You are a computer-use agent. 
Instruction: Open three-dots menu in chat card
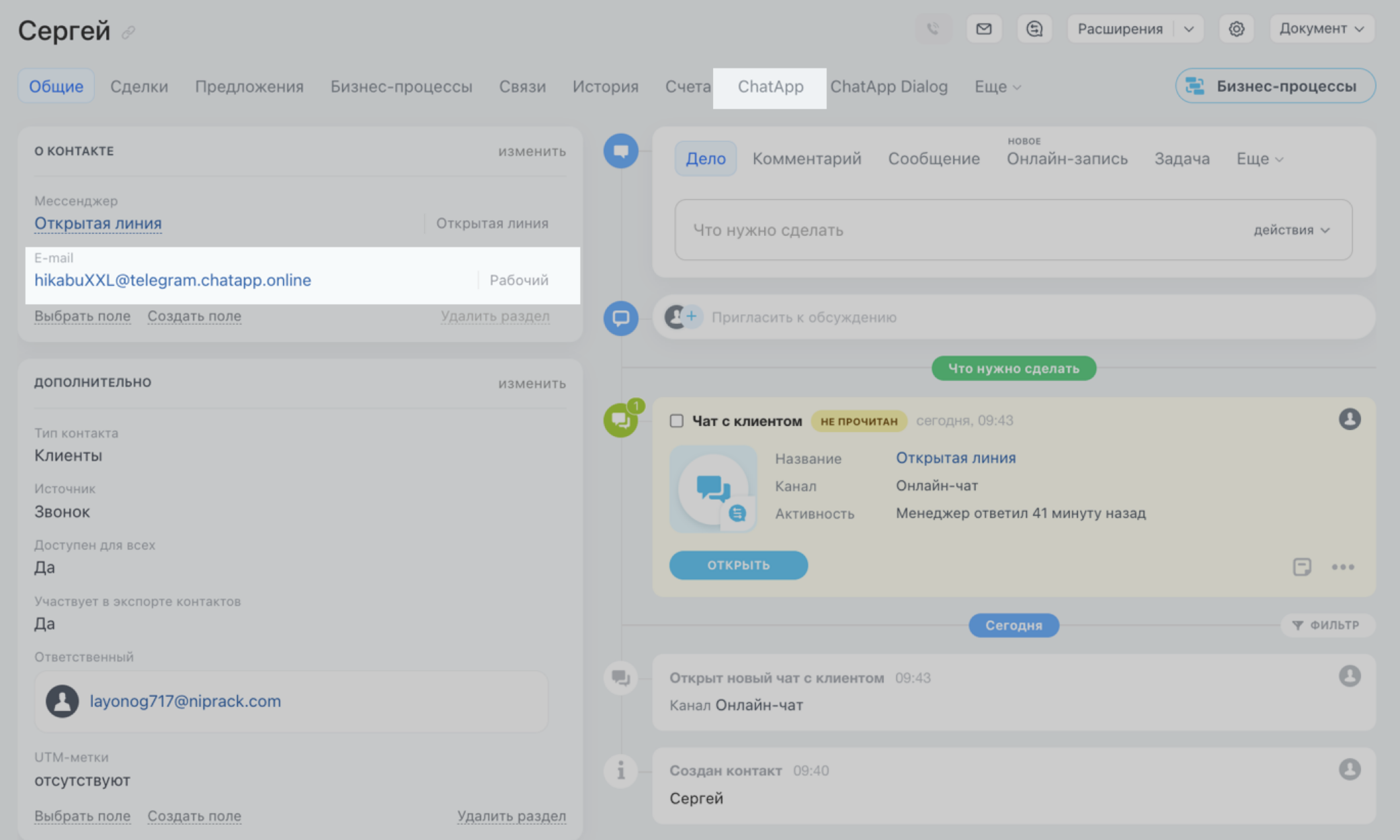coord(1343,566)
